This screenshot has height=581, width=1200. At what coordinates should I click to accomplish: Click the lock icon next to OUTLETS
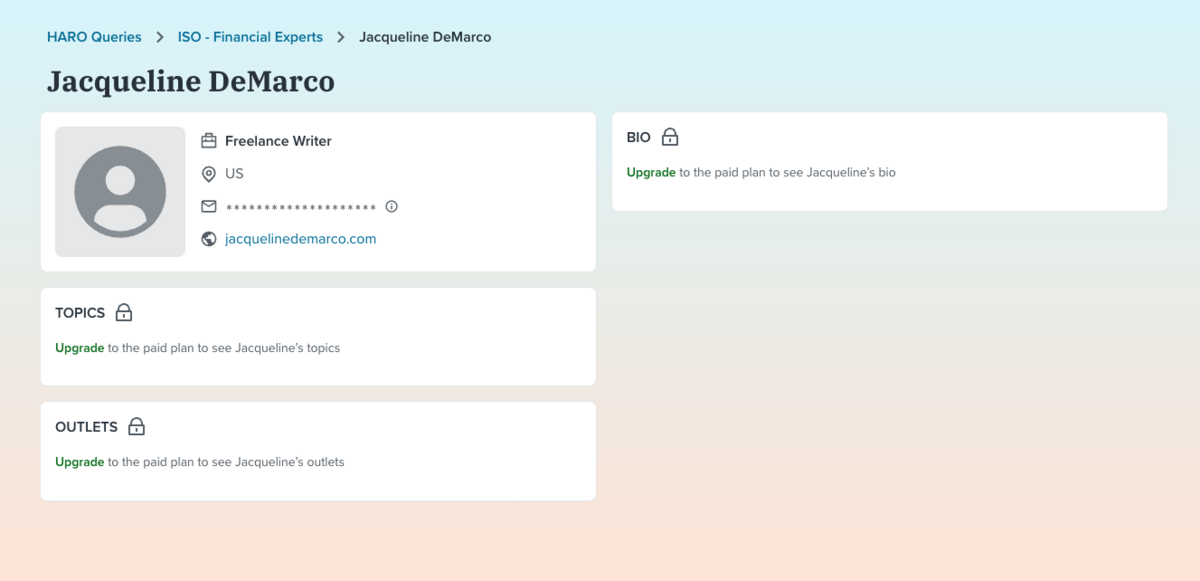137,427
